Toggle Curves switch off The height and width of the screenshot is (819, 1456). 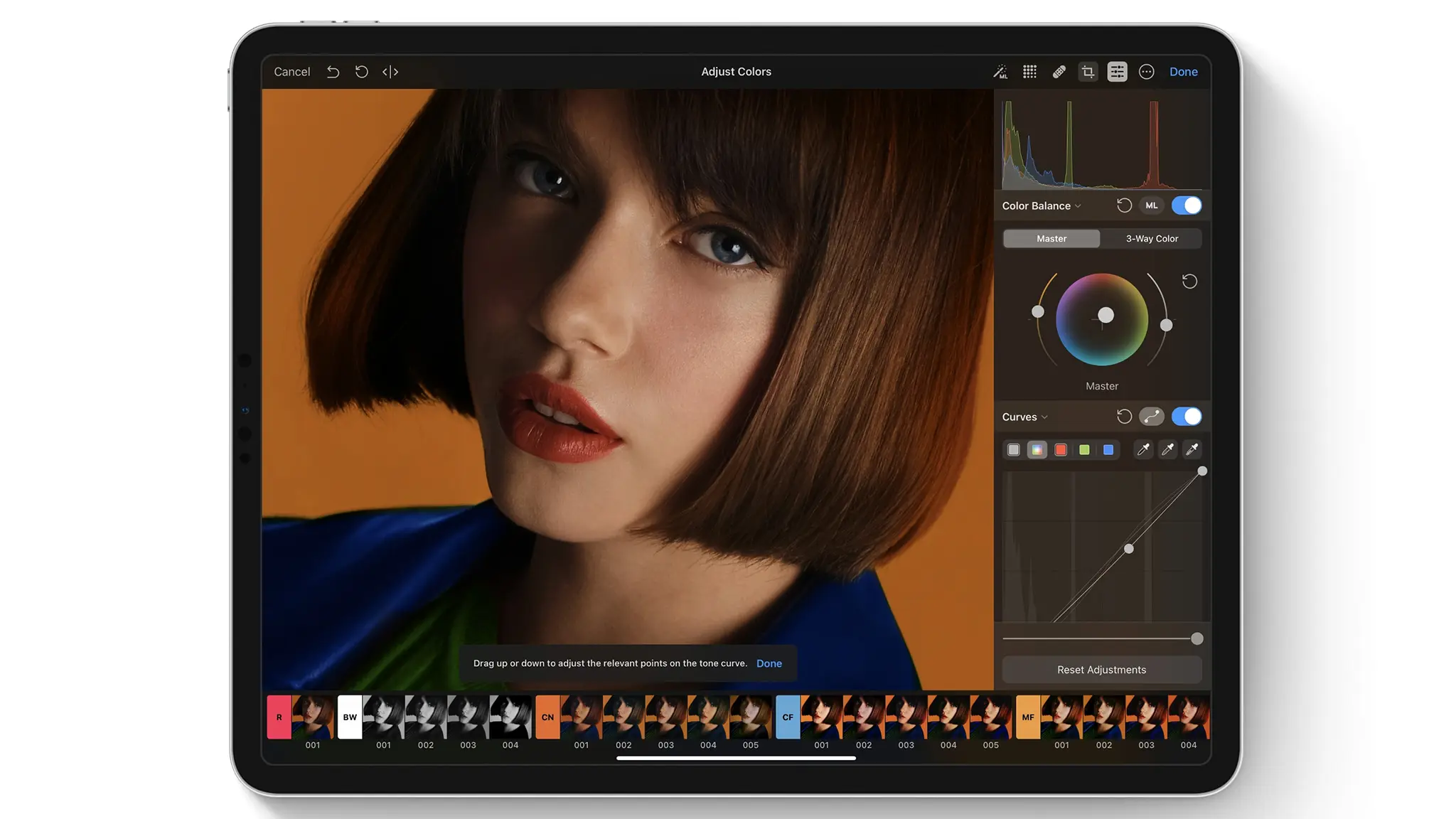1187,417
